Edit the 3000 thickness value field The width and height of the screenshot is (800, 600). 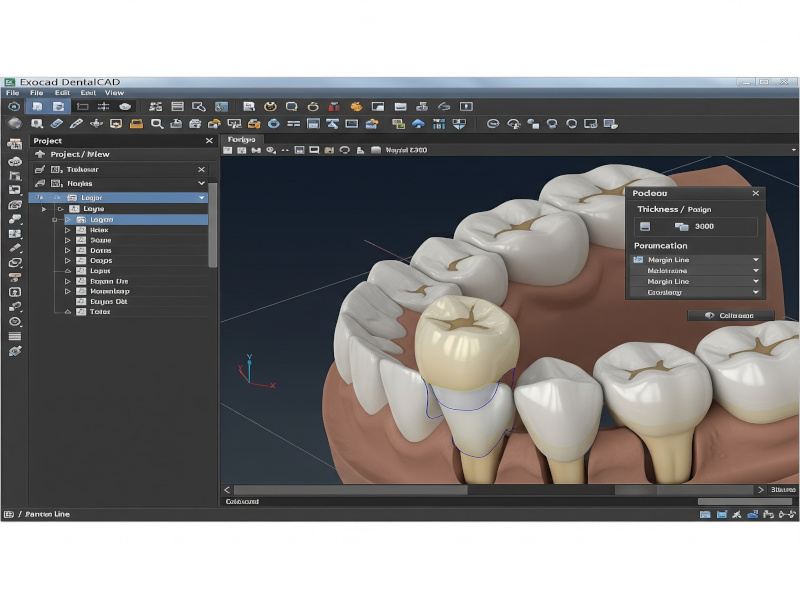pos(704,226)
